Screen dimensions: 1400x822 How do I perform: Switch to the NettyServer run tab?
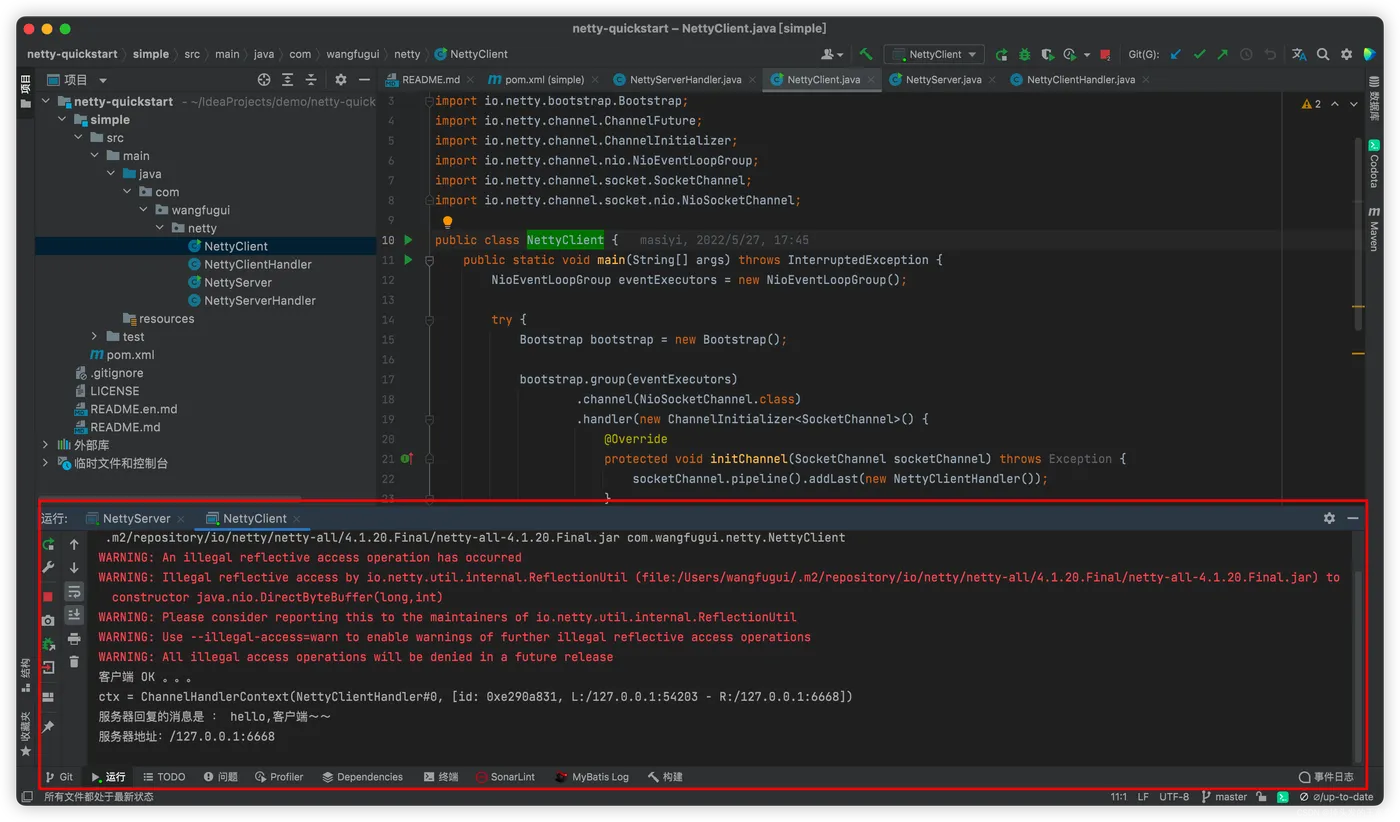136,518
